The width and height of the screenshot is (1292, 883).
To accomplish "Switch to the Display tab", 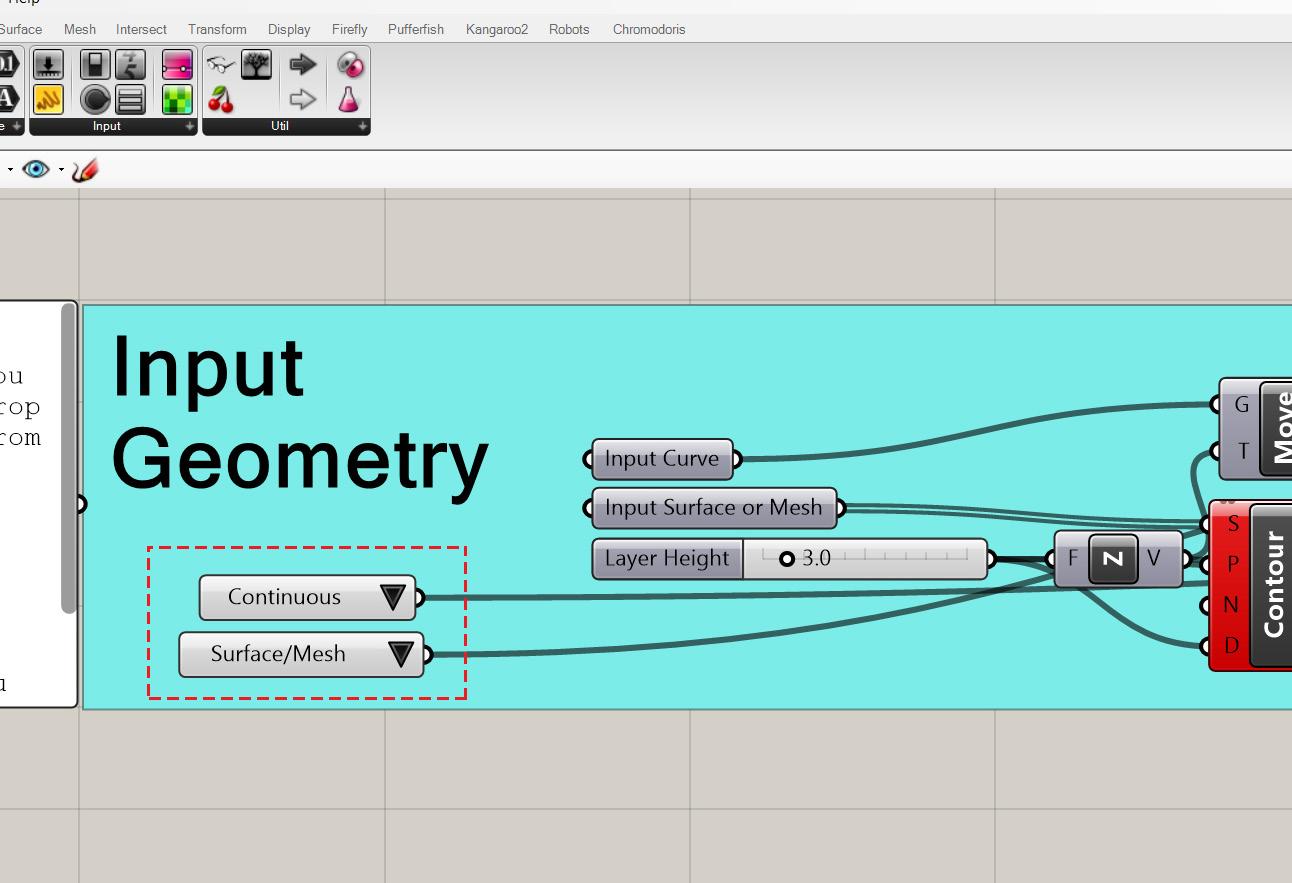I will pyautogui.click(x=289, y=29).
